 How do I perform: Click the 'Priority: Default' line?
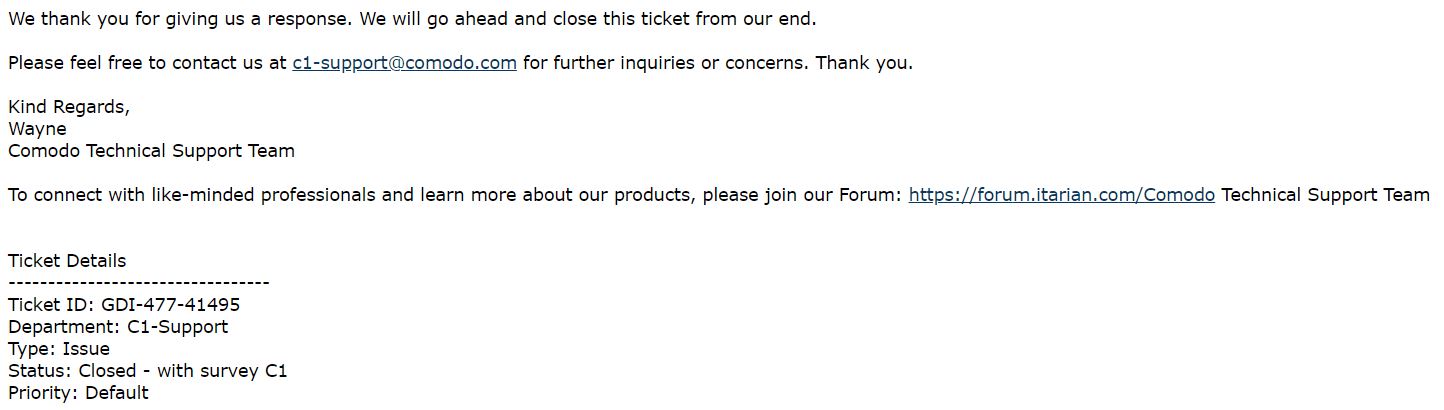(78, 393)
